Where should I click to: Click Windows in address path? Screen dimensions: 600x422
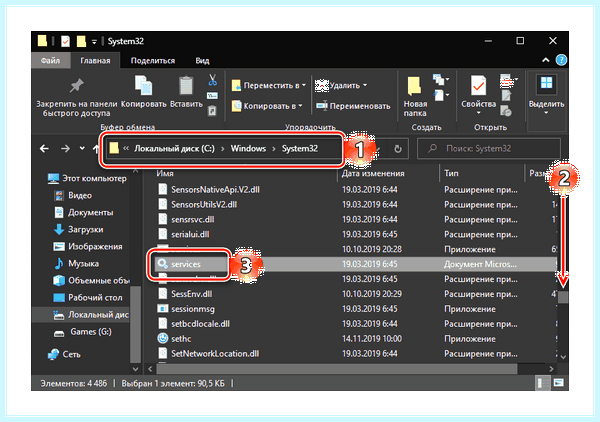click(x=248, y=148)
